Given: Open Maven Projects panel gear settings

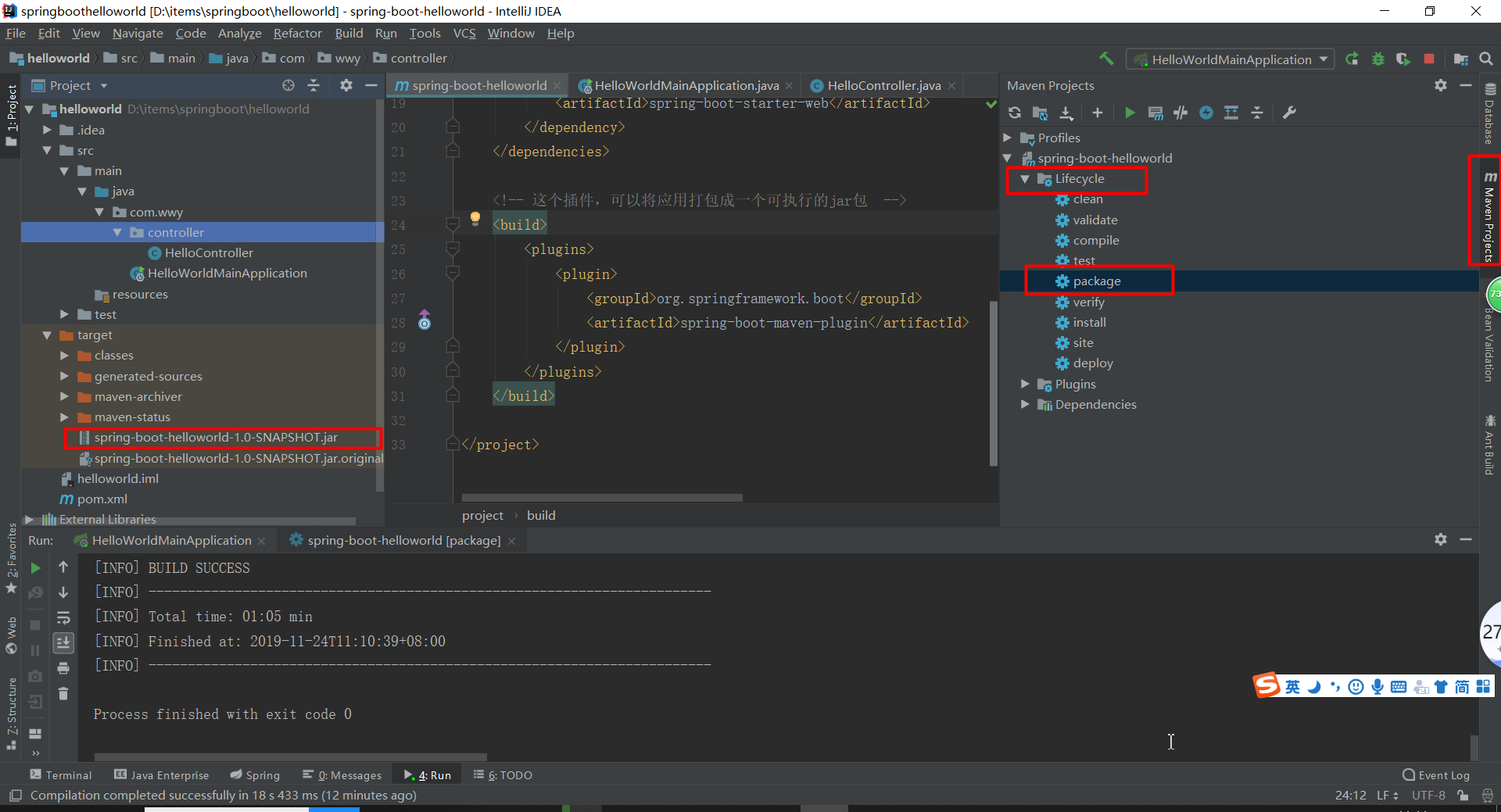Looking at the screenshot, I should [x=1441, y=85].
